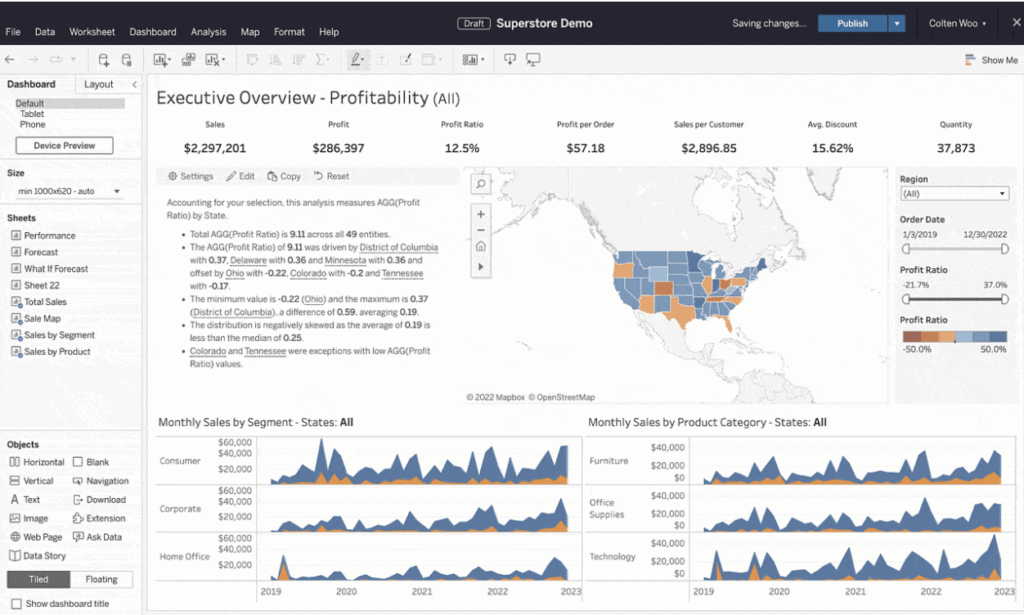The width and height of the screenshot is (1024, 615).
Task: Click the highlight pen toolbar icon
Action: pos(355,60)
